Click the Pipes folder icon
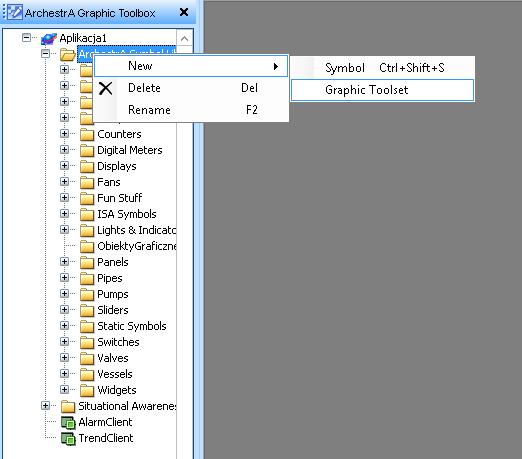522x459 pixels. coord(87,278)
